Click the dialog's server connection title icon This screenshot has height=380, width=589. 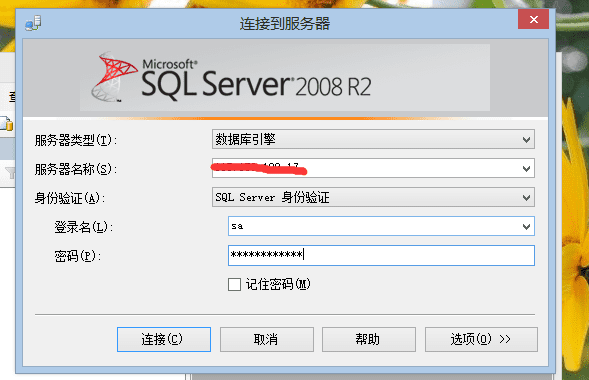tap(33, 23)
